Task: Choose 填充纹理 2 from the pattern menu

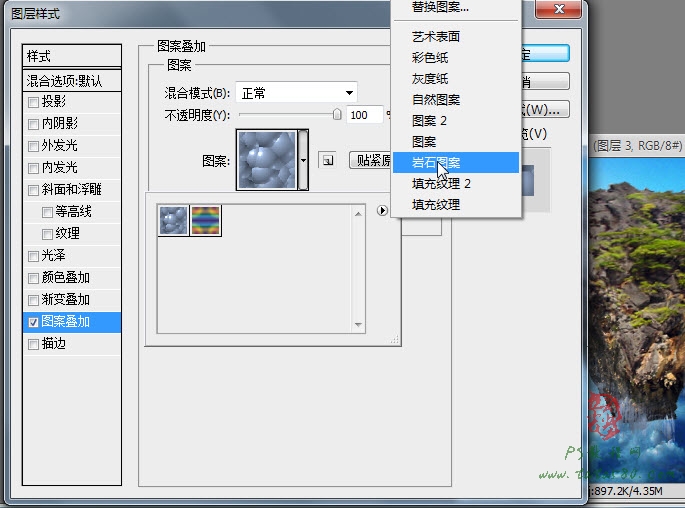Action: coord(456,183)
